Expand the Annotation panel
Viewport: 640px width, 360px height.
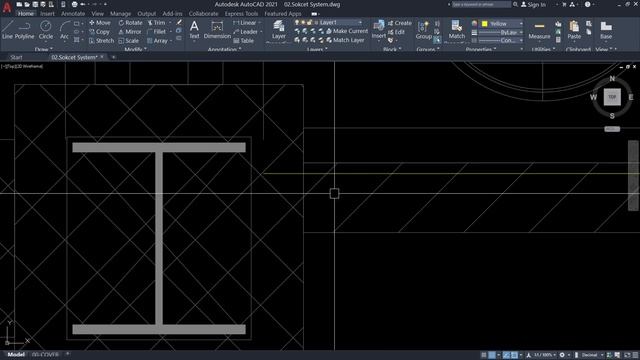click(x=224, y=49)
